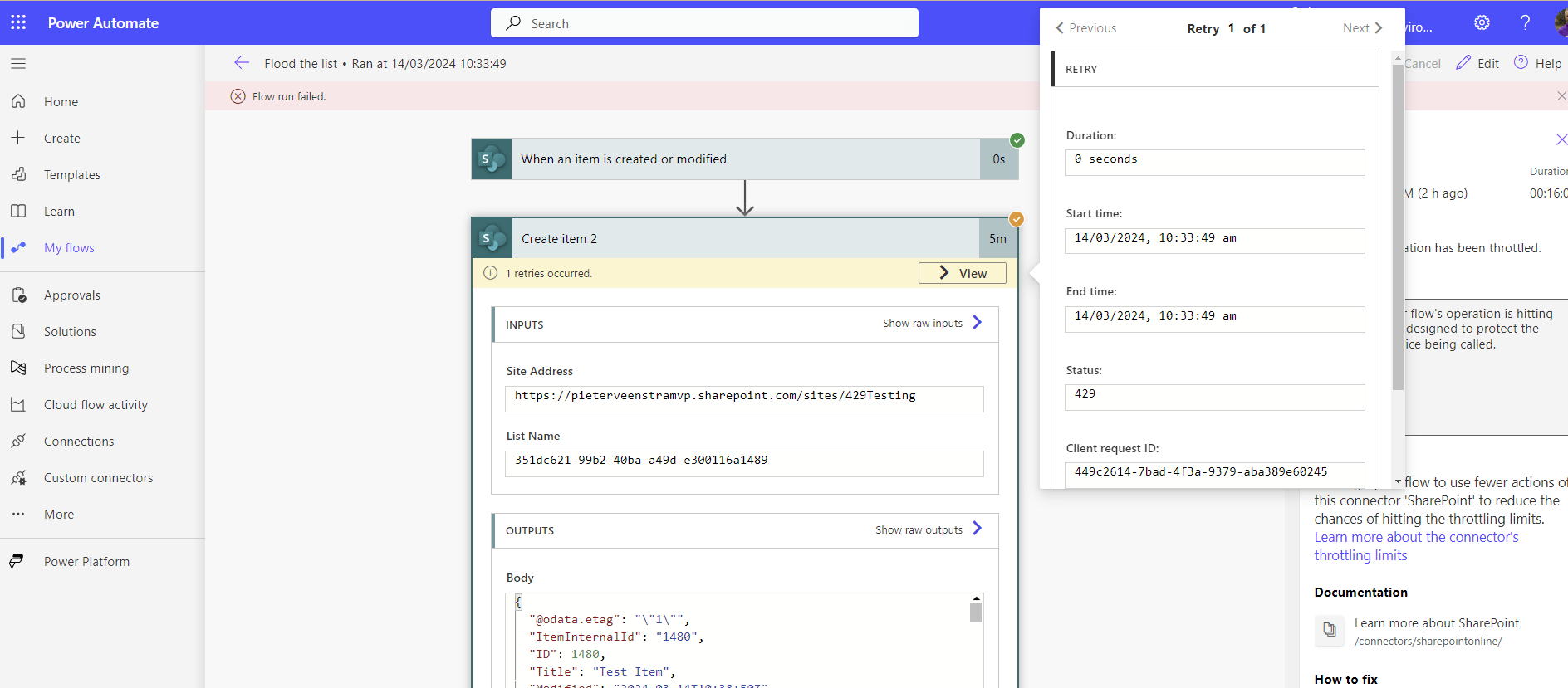Click the Custom connectors icon
Screen dimensions: 1568x688
click(x=18, y=477)
